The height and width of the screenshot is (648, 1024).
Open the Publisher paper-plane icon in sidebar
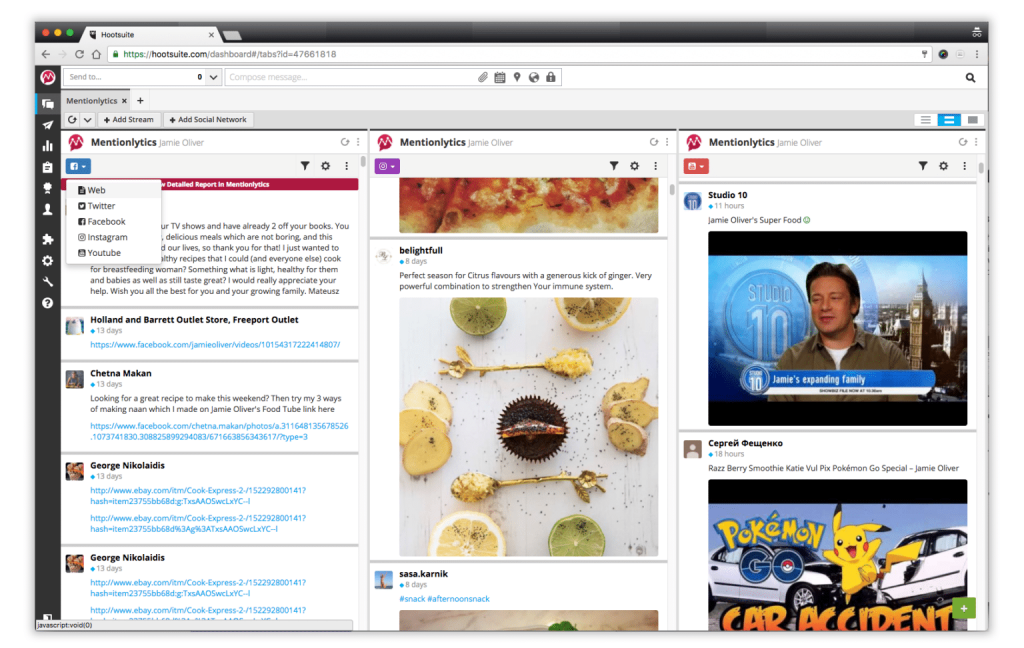coord(47,125)
